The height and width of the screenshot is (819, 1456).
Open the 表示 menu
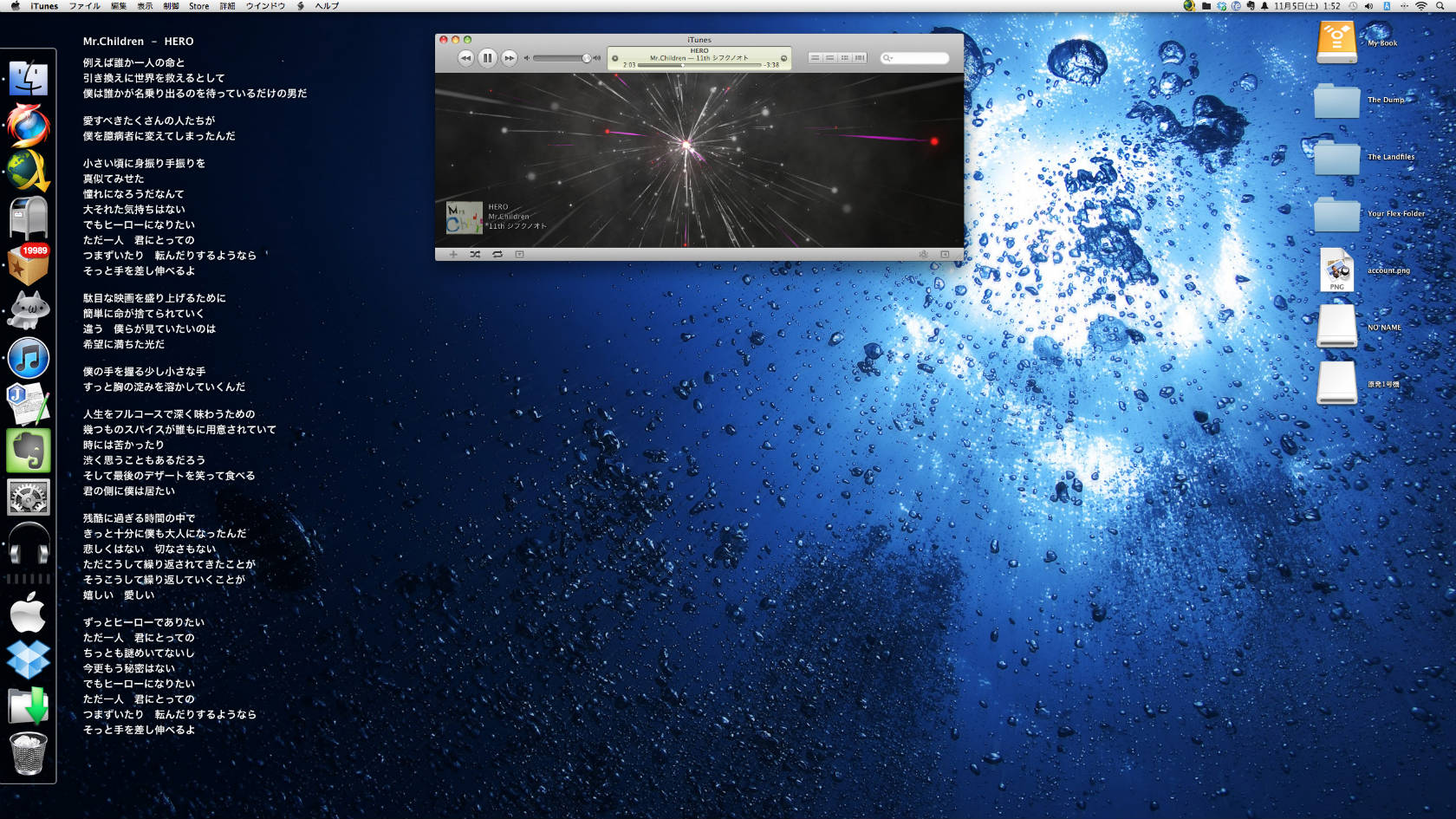point(145,6)
